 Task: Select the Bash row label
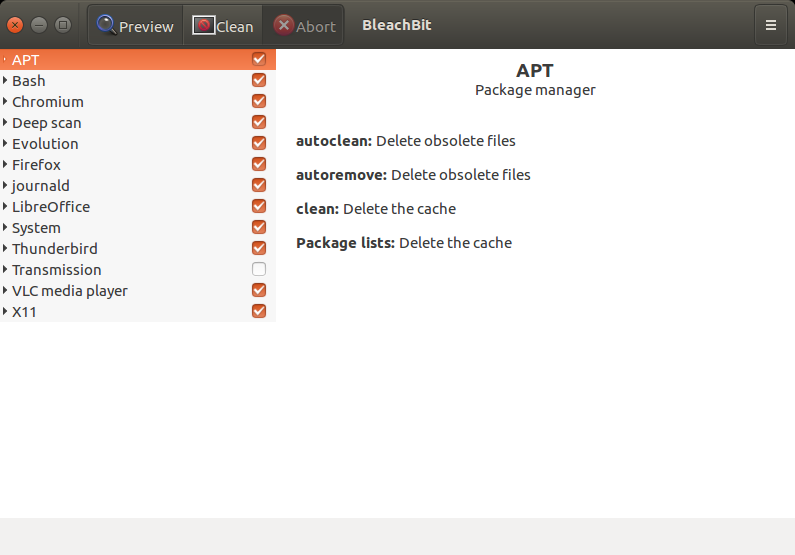[29, 81]
